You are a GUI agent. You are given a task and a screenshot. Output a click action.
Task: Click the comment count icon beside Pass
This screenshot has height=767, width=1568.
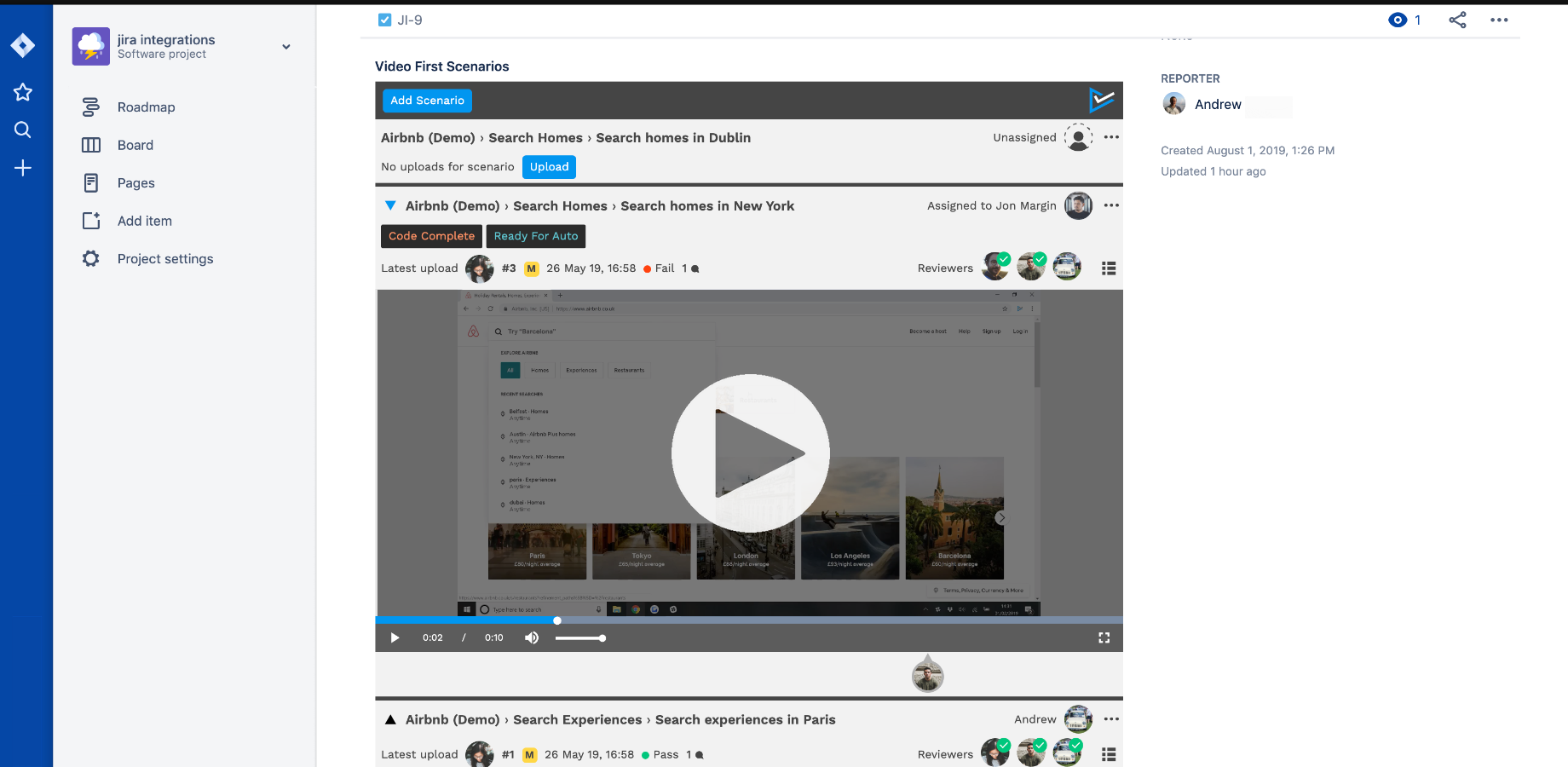pyautogui.click(x=700, y=755)
